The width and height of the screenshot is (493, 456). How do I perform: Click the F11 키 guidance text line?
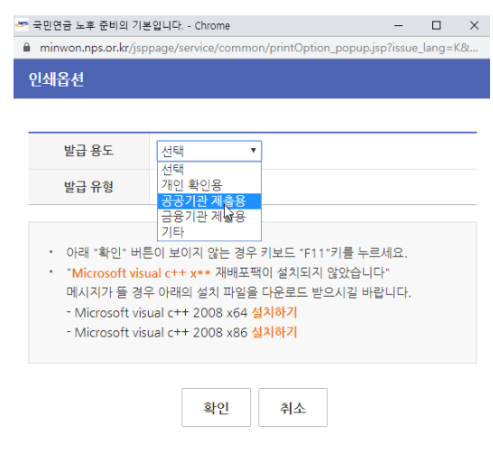coord(237,253)
